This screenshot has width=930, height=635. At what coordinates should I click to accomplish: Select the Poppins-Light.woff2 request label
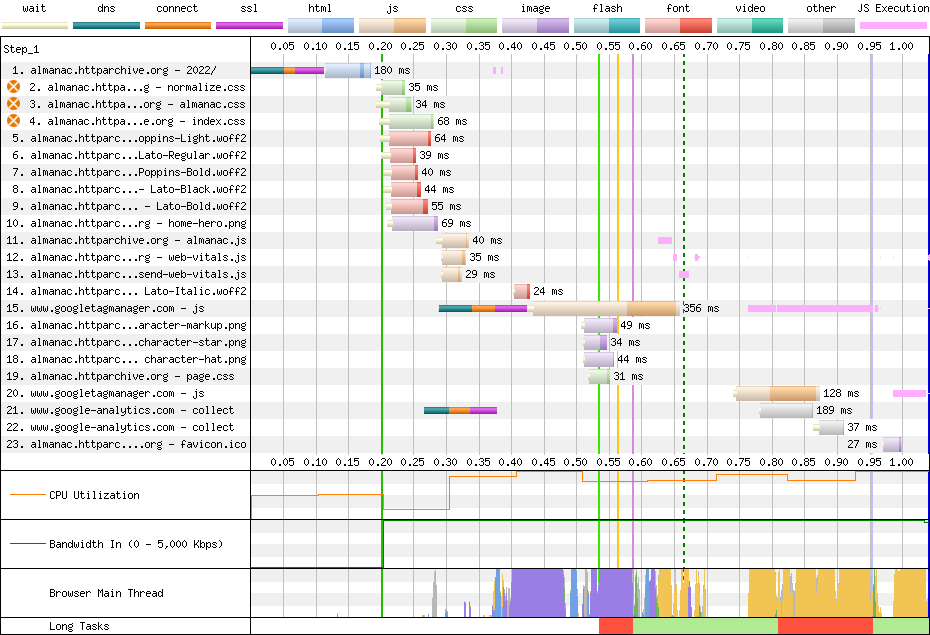129,138
